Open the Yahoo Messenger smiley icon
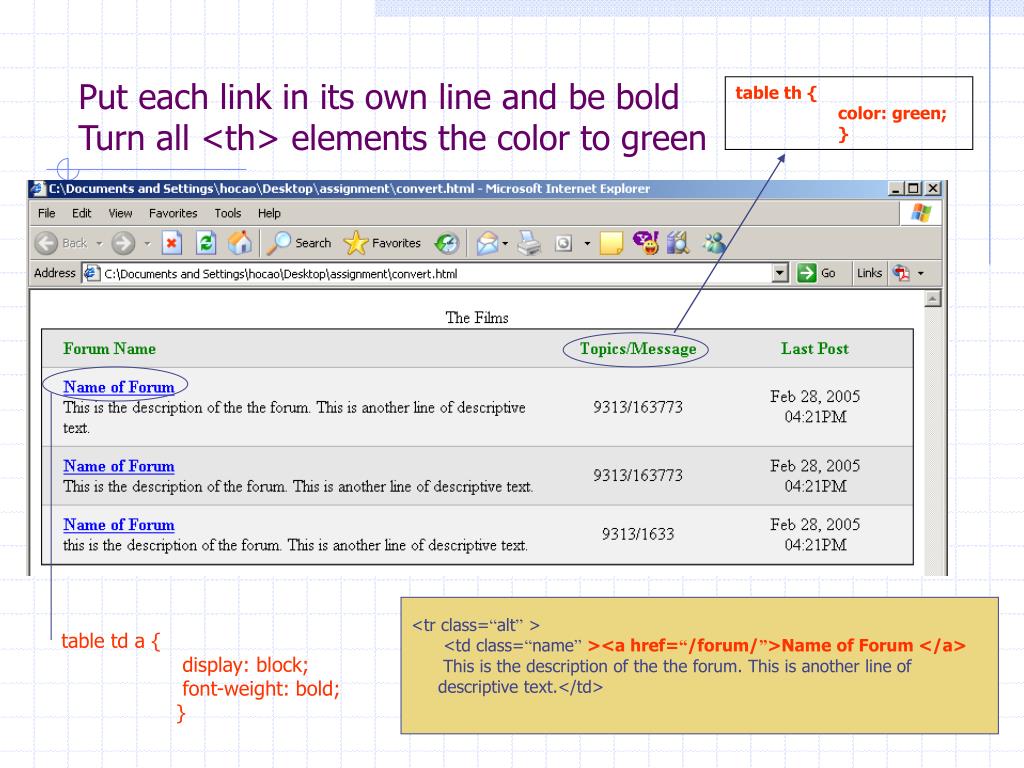Screen dimensions: 1024x768 [x=645, y=243]
